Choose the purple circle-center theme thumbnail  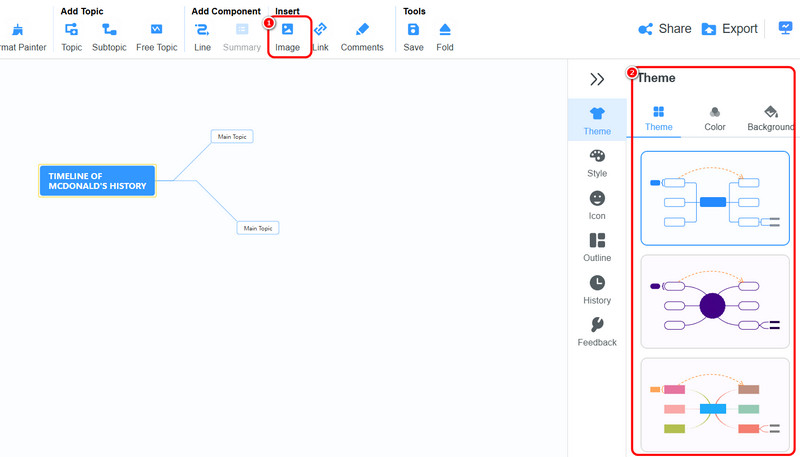(715, 301)
